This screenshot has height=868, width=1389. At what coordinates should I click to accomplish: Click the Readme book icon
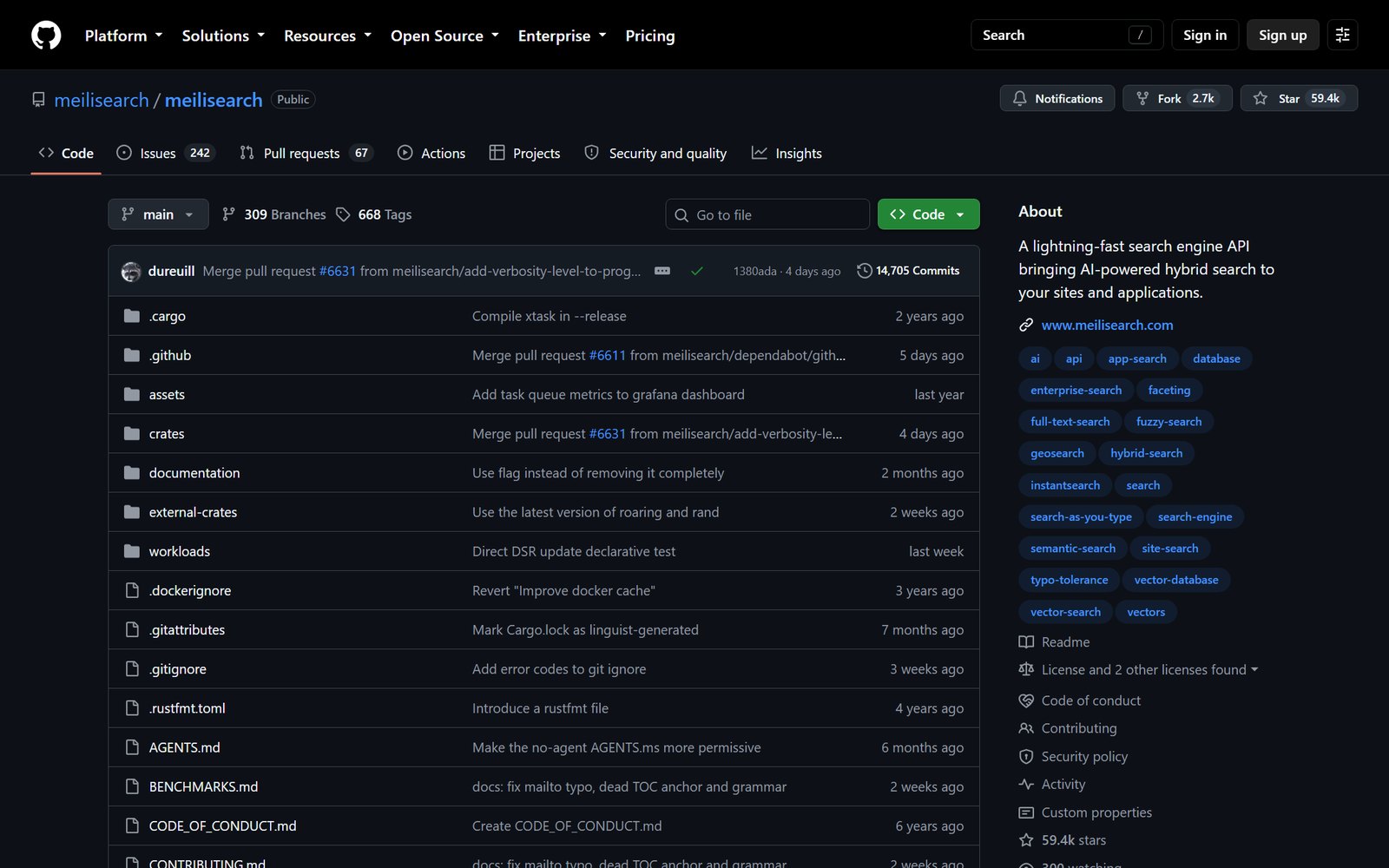1026,642
